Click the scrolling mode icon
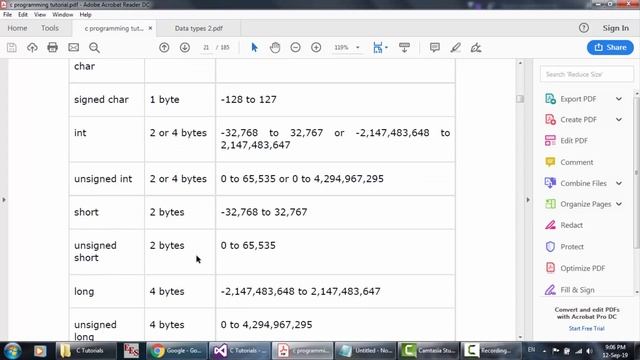The height and width of the screenshot is (360, 640). click(x=404, y=47)
